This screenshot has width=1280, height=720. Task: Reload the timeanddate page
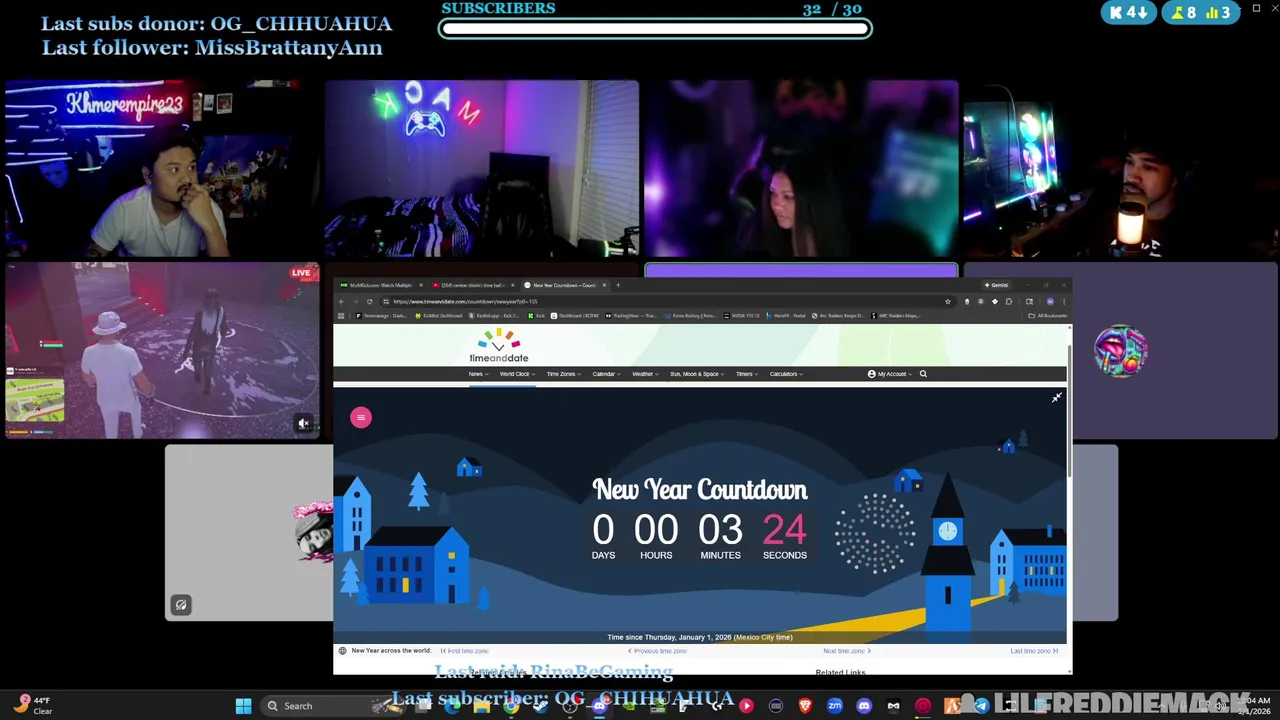tap(369, 302)
